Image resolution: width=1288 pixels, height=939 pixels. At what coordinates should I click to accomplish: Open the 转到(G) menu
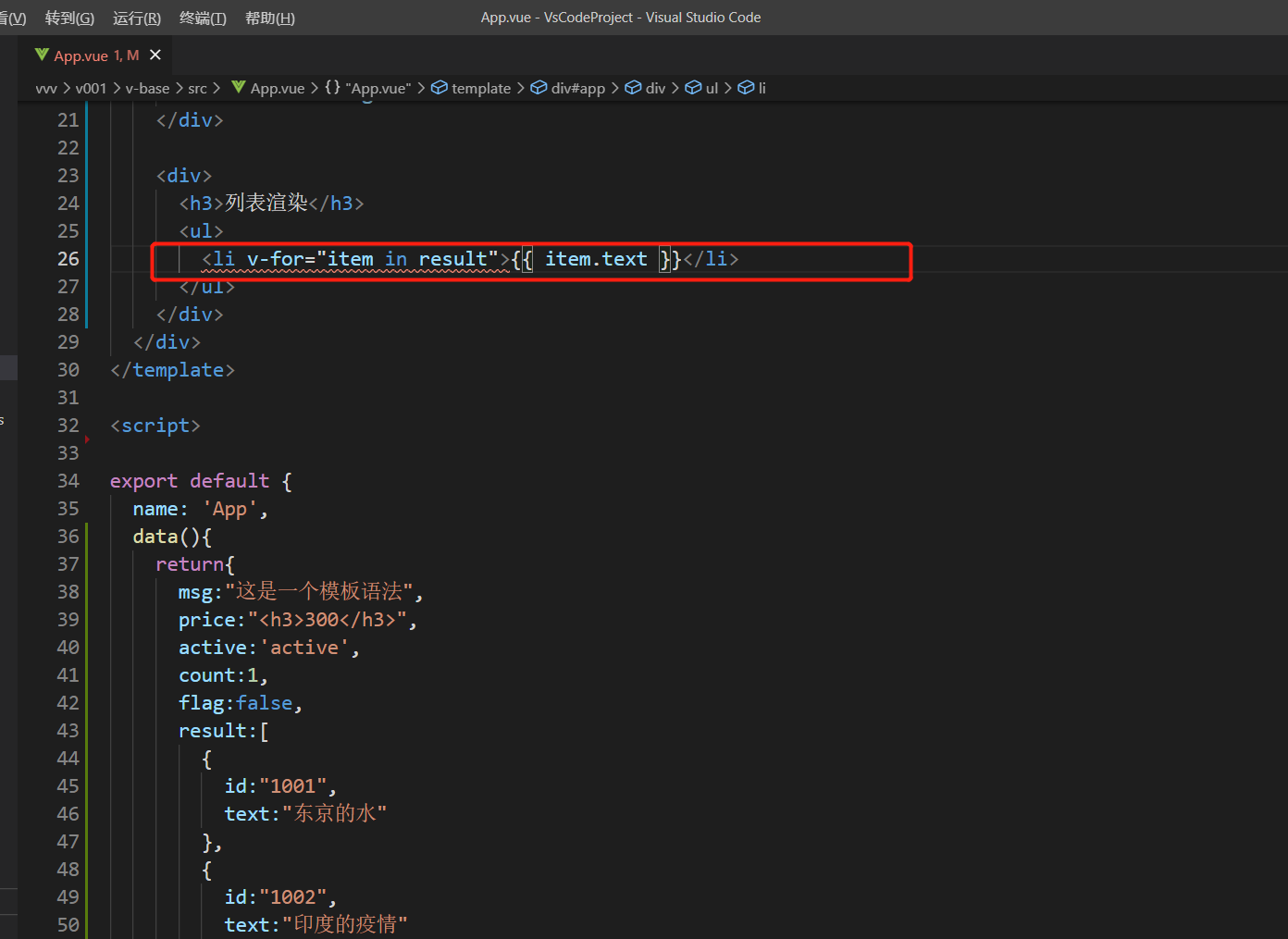pos(69,18)
